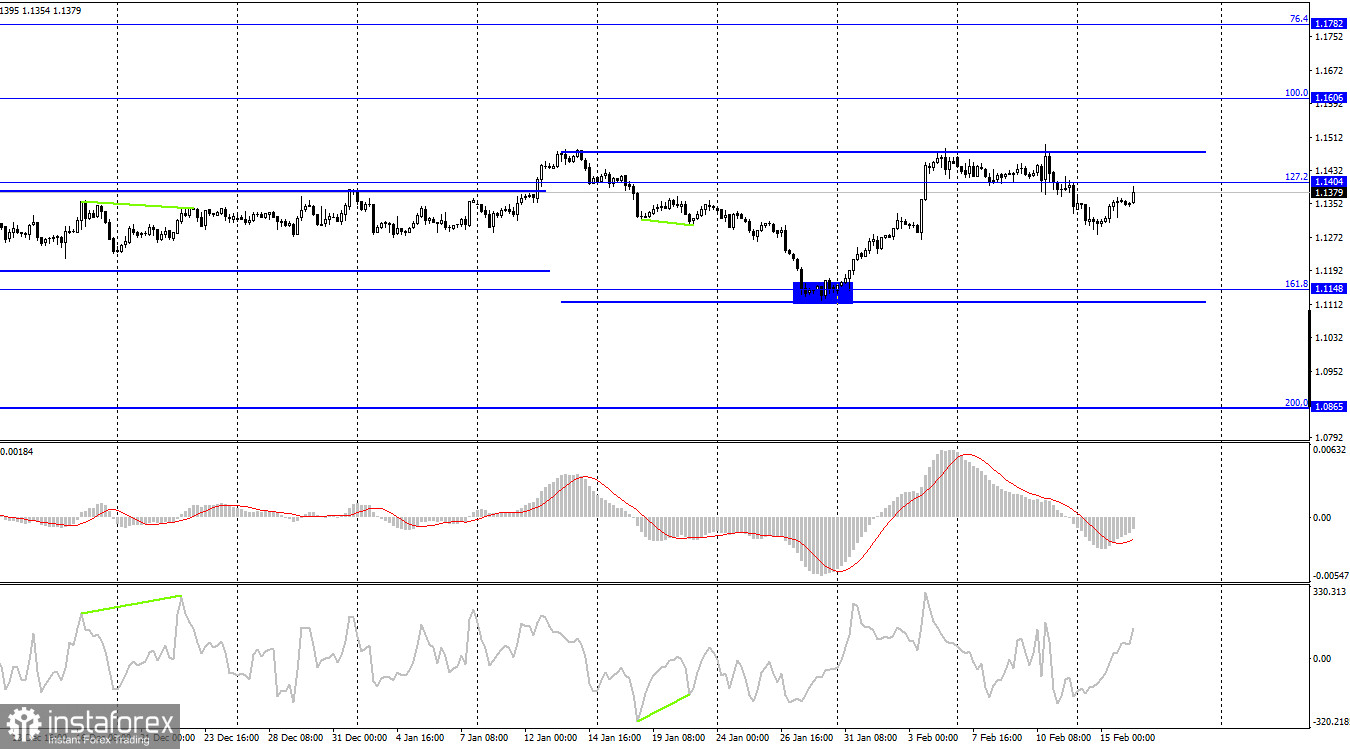Click the 76.4 Fibonacci level label
This screenshot has height=749, width=1350.
(1298, 19)
